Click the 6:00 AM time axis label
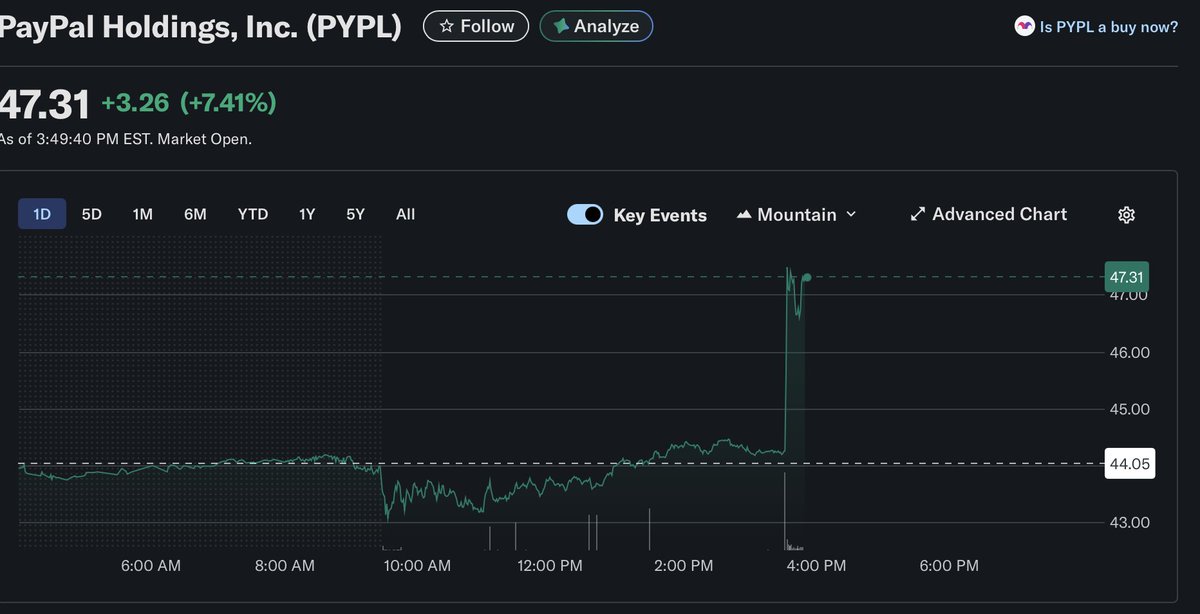The width and height of the screenshot is (1200, 614). (x=151, y=566)
